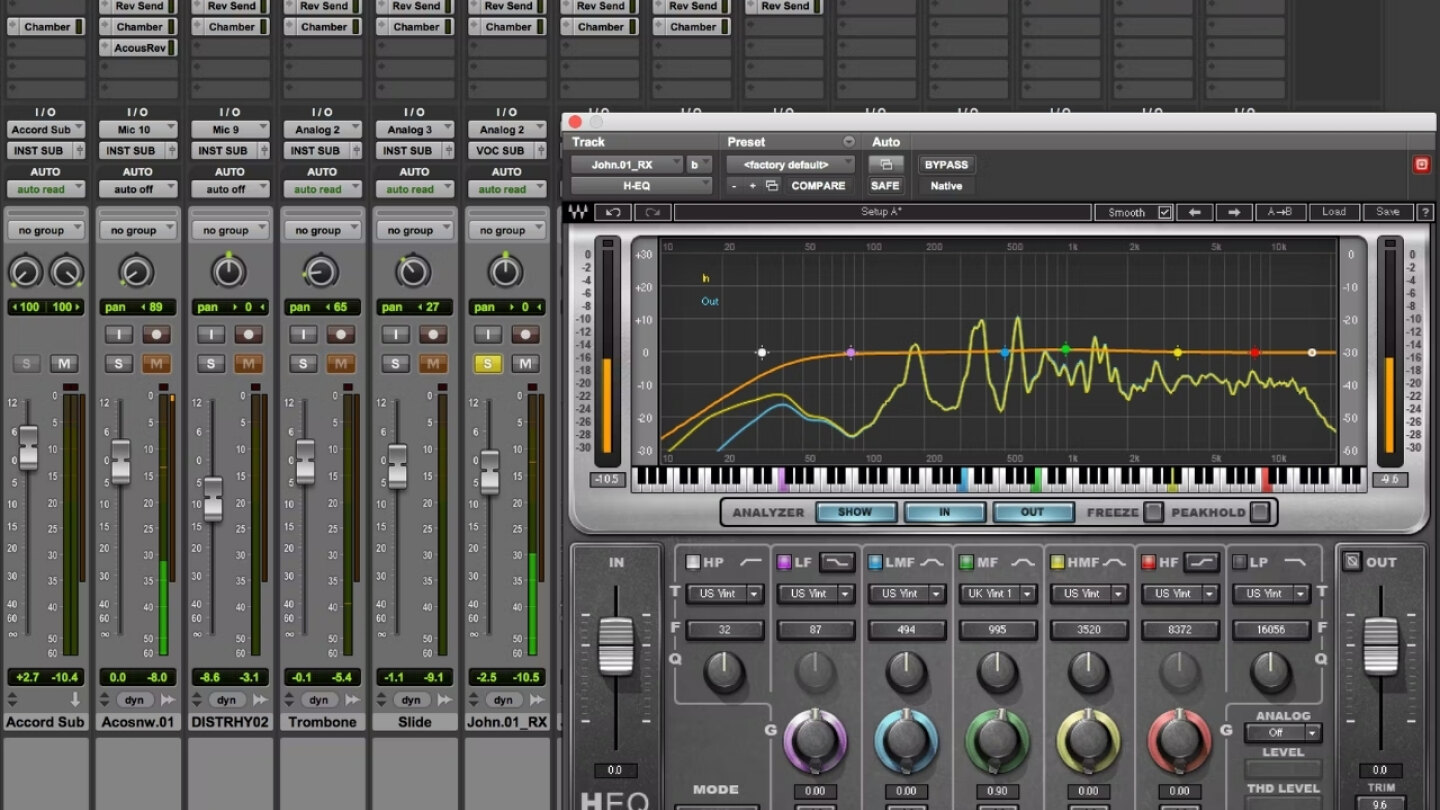Open the factory default preset dropdown
1440x810 pixels.
coord(791,164)
